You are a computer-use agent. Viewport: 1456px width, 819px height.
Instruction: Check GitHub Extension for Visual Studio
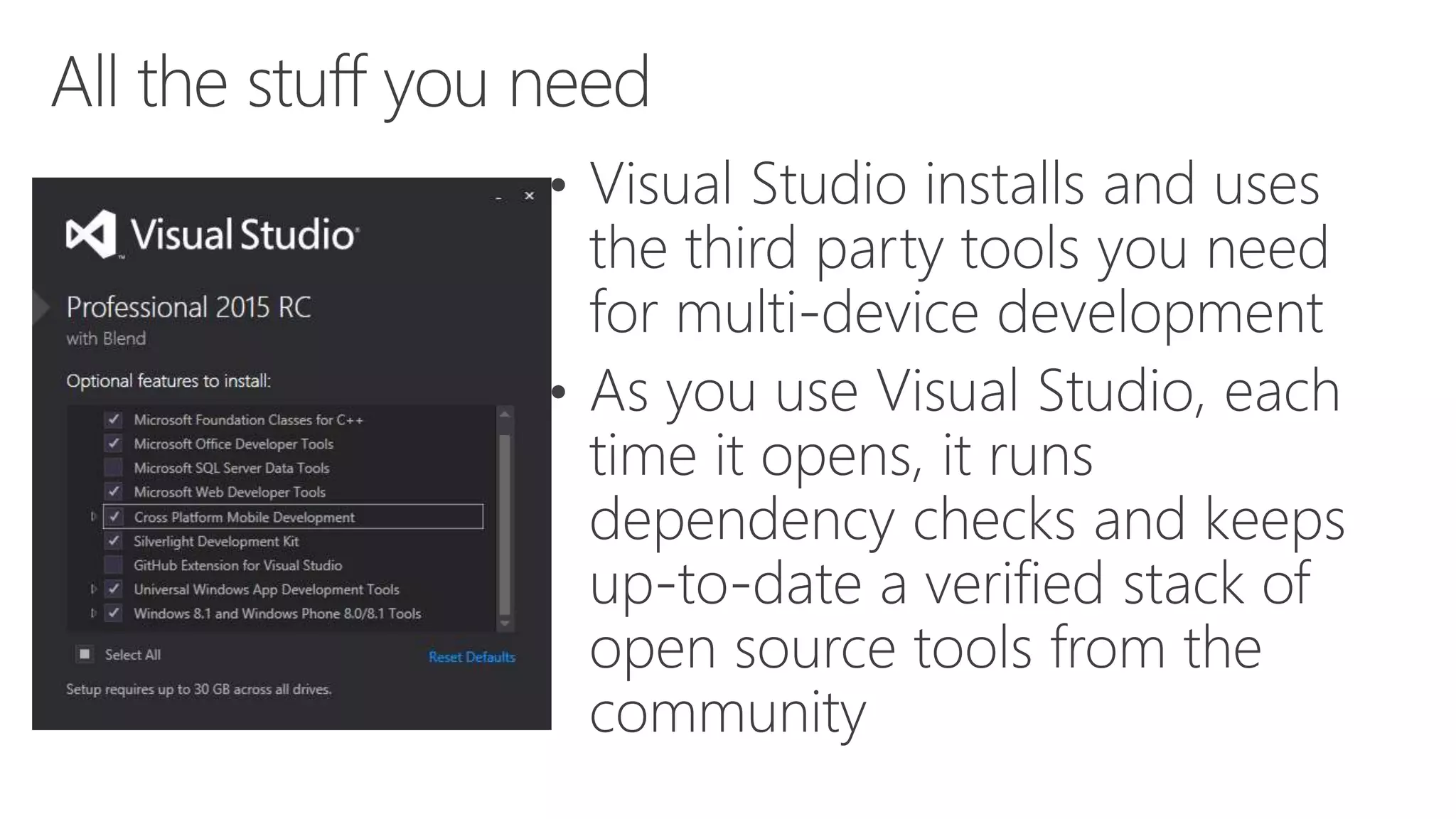(x=114, y=565)
